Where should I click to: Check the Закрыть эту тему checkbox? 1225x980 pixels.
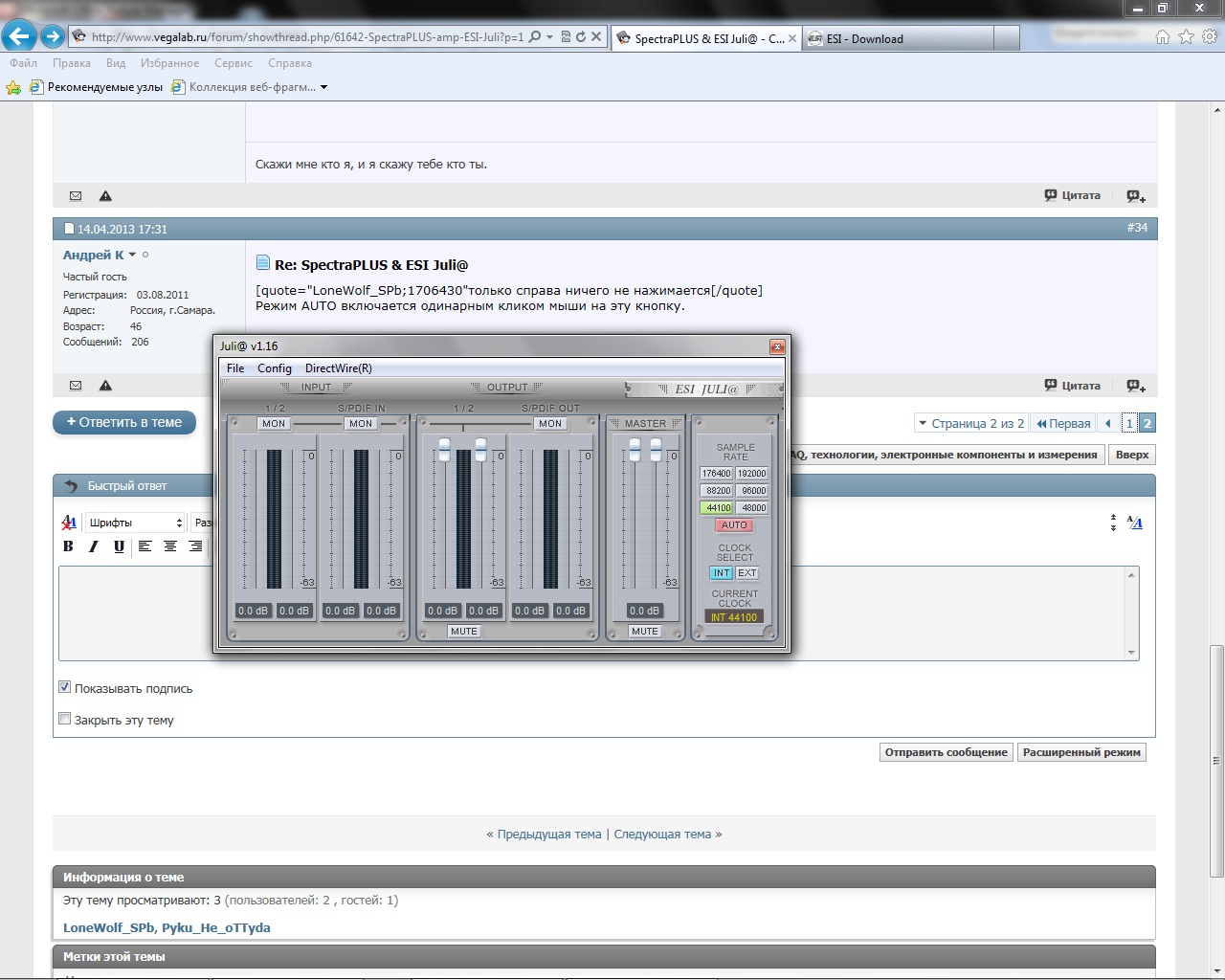tap(65, 719)
